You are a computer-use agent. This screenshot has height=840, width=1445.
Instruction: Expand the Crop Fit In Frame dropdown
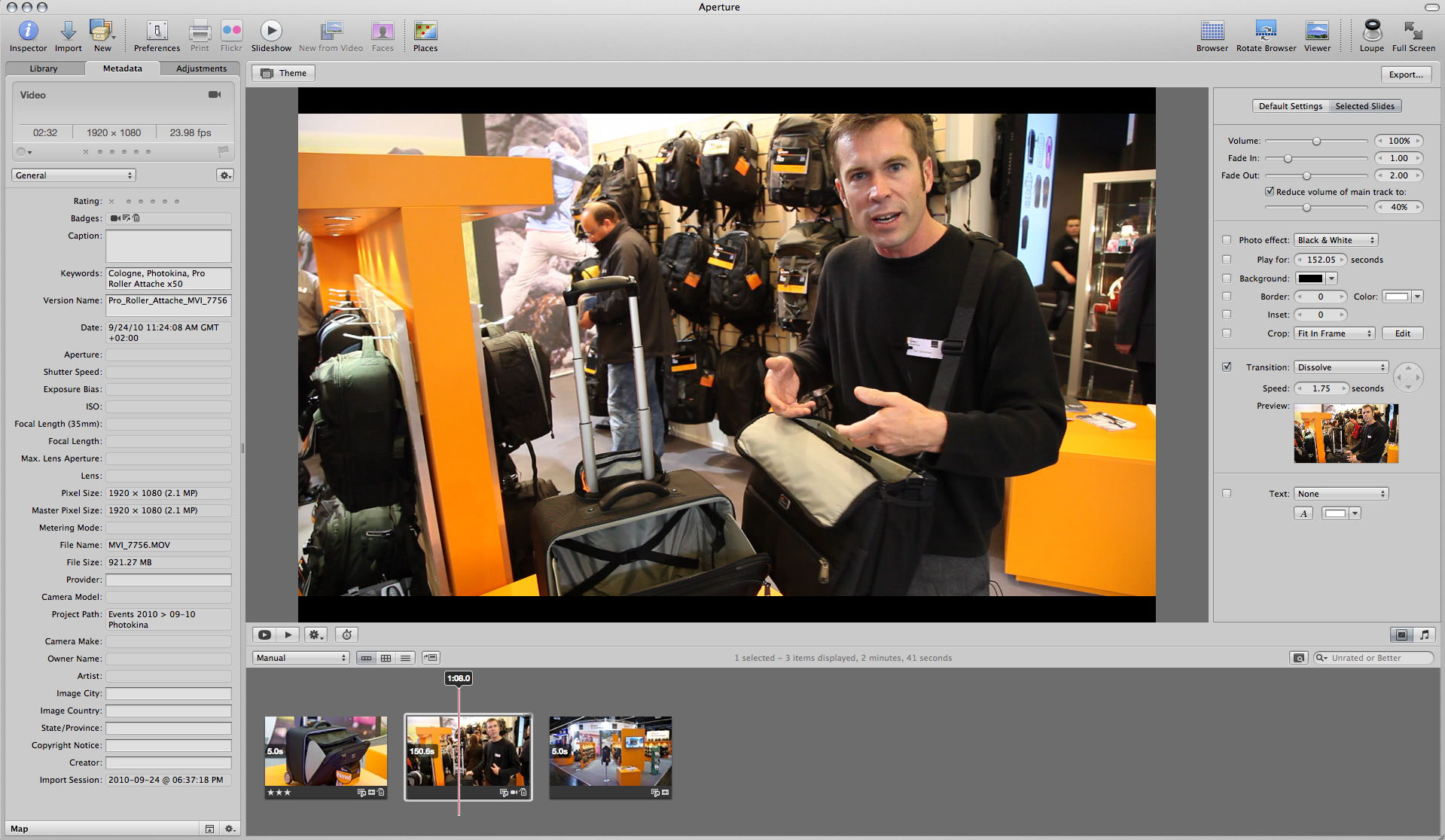(1334, 333)
